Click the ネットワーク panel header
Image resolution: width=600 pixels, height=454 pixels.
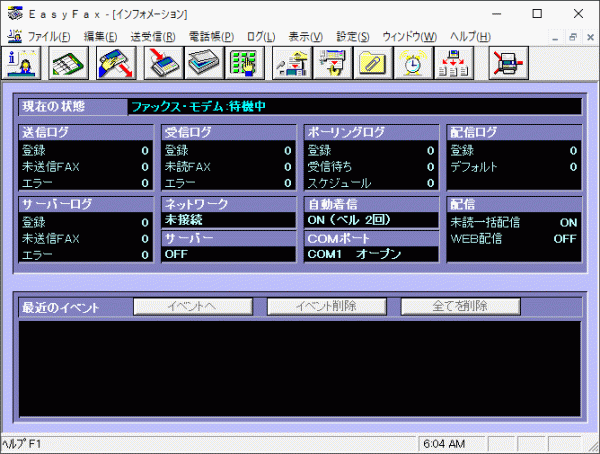coord(229,204)
